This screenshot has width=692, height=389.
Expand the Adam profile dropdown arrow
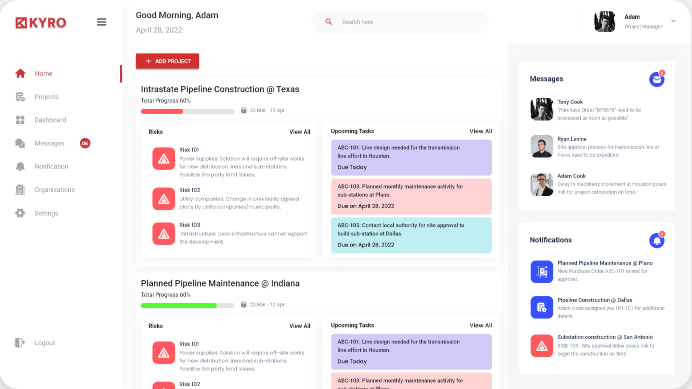(673, 21)
